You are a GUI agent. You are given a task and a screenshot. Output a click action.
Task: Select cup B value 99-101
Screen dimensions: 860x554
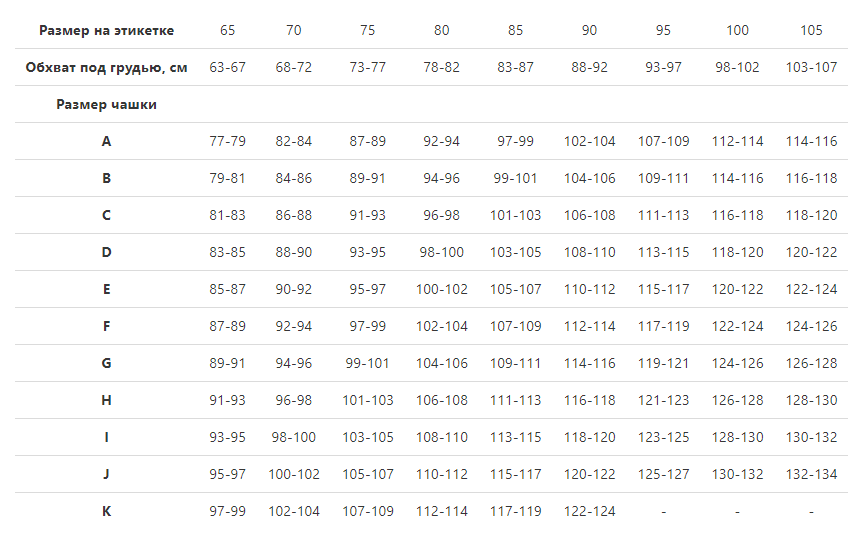[515, 178]
